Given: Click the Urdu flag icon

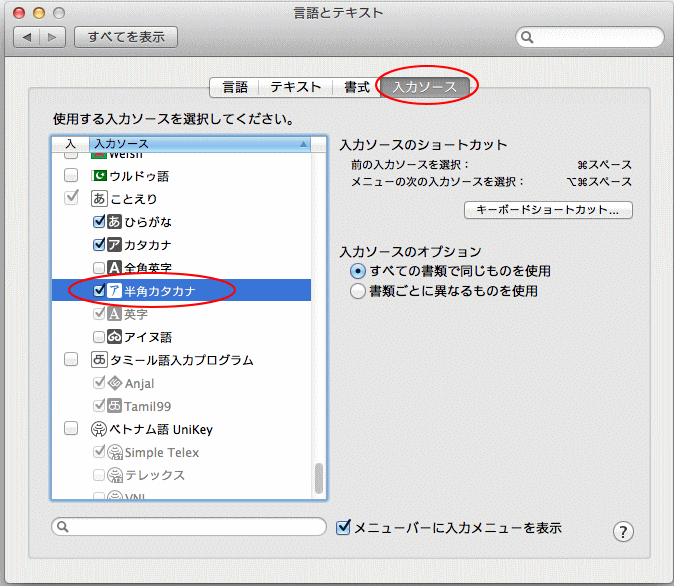Looking at the screenshot, I should (x=99, y=175).
